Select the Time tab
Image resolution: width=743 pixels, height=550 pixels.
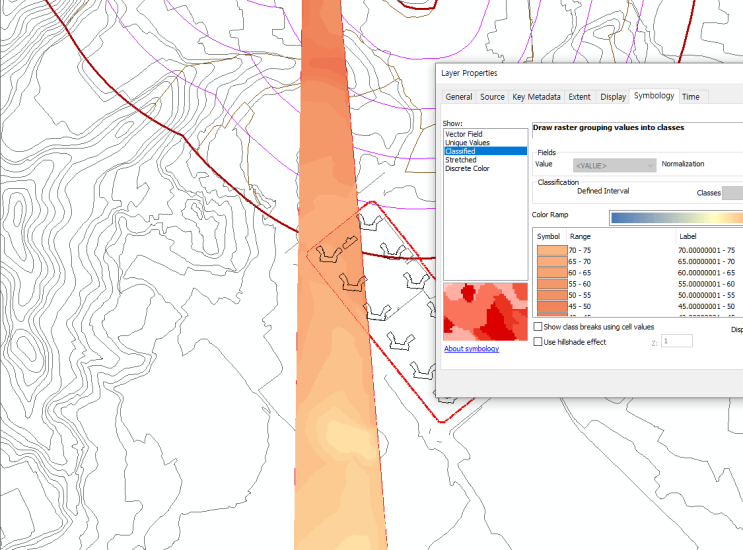pyautogui.click(x=691, y=97)
